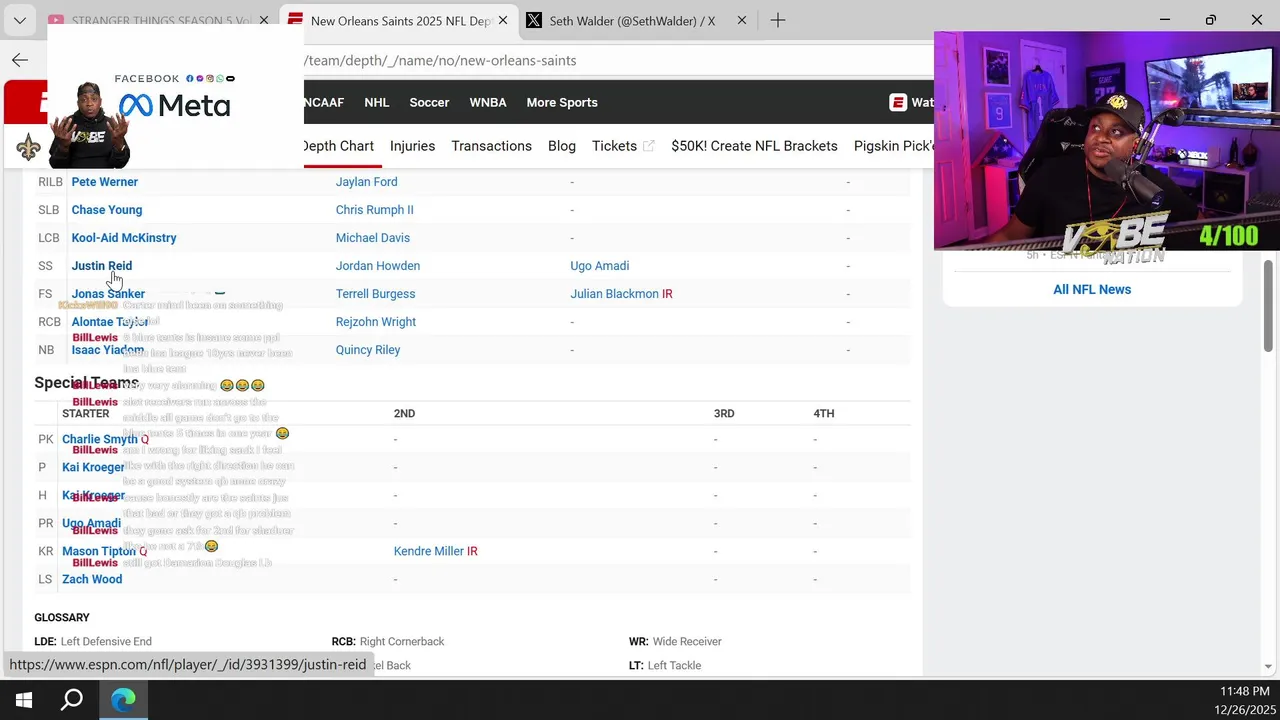This screenshot has height=720, width=1280.
Task: Select 'LT: Left Tackle' glossary entry
Action: 665,665
